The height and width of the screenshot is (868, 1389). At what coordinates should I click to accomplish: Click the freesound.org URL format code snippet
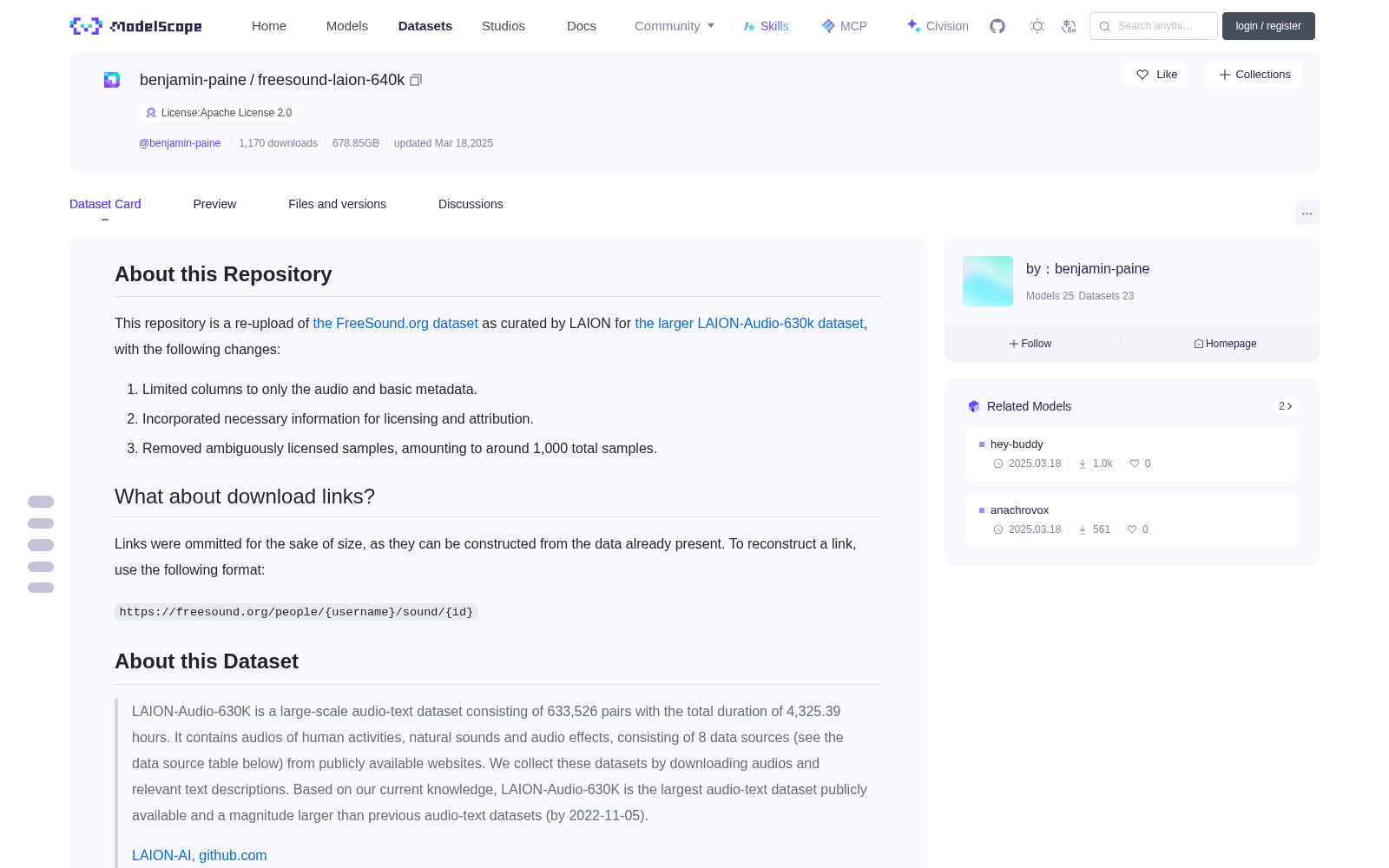(x=296, y=612)
